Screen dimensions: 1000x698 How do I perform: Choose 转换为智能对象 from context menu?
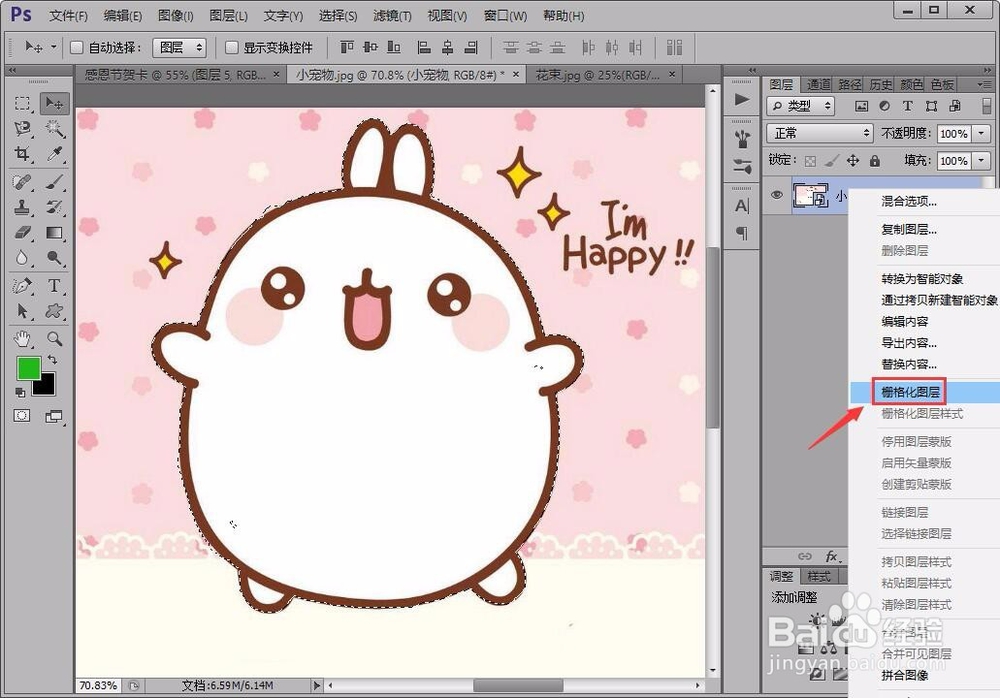coord(922,279)
